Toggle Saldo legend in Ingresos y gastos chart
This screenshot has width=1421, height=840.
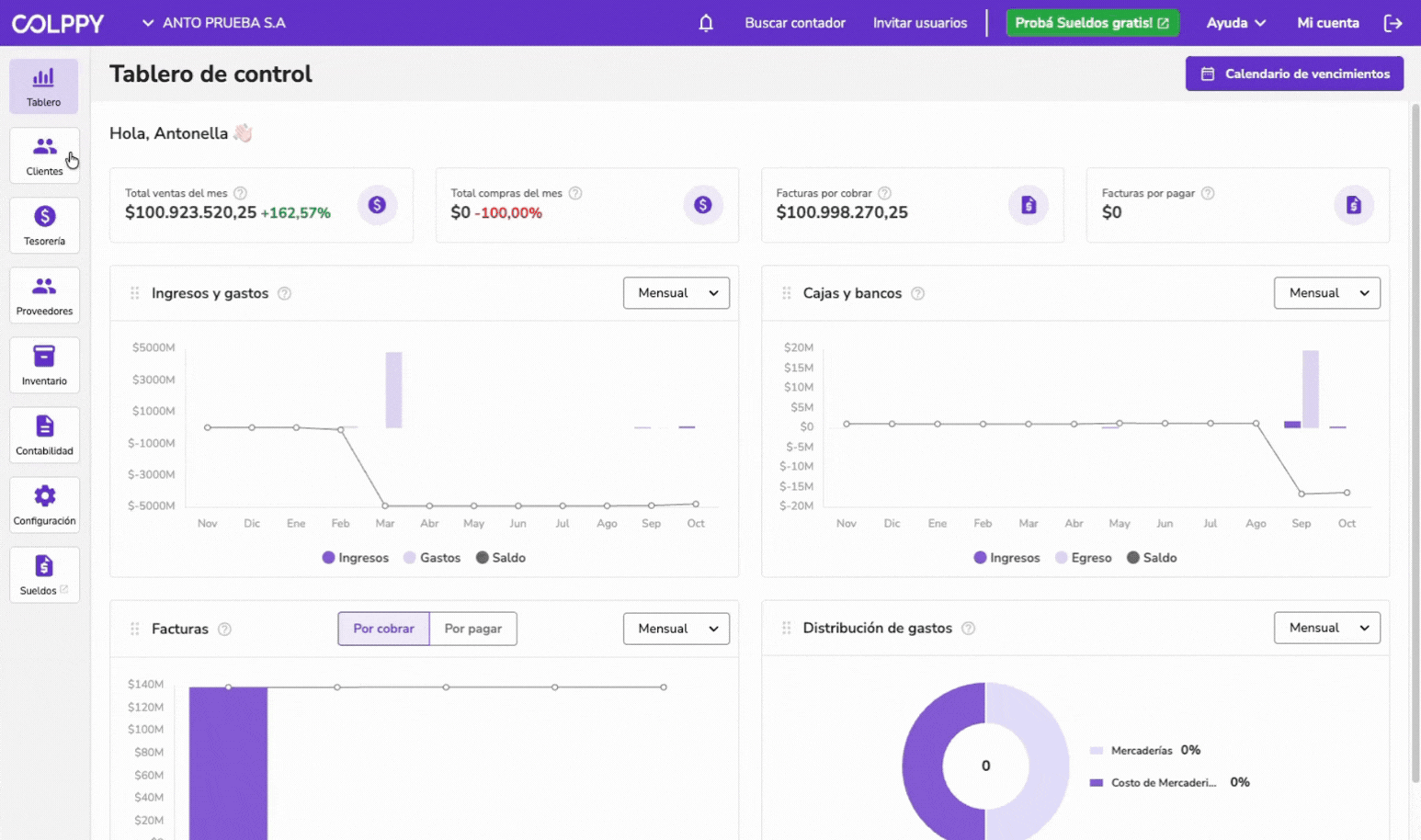pos(501,558)
